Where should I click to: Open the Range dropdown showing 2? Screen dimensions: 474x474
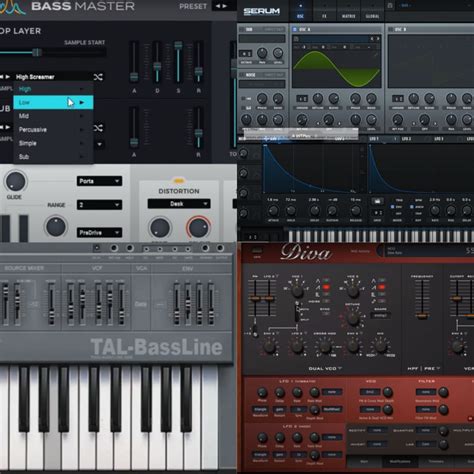click(99, 205)
